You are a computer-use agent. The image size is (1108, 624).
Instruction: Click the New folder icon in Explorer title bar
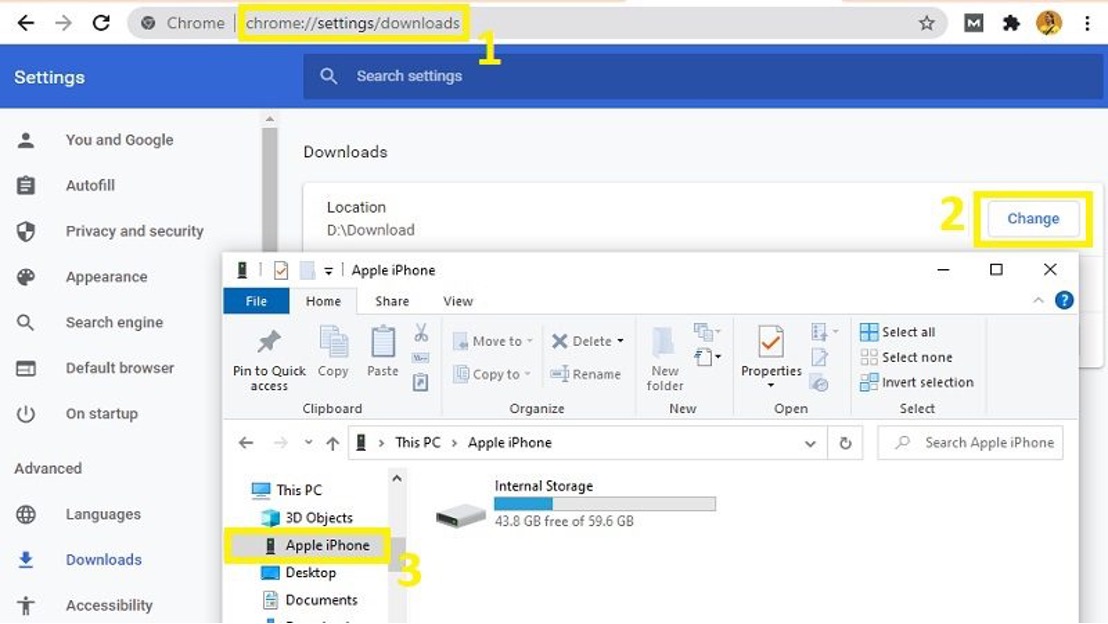click(307, 270)
